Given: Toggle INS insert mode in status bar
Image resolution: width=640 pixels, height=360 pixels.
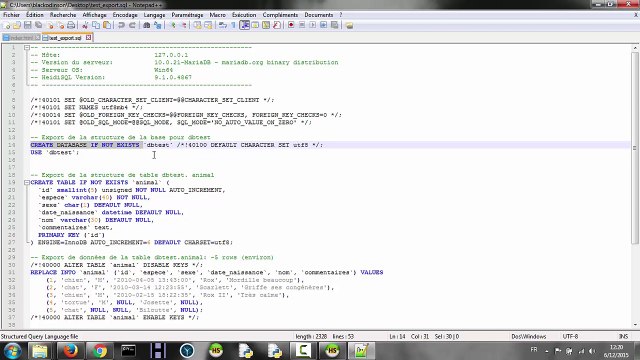Looking at the screenshot, I should pyautogui.click(x=623, y=336).
